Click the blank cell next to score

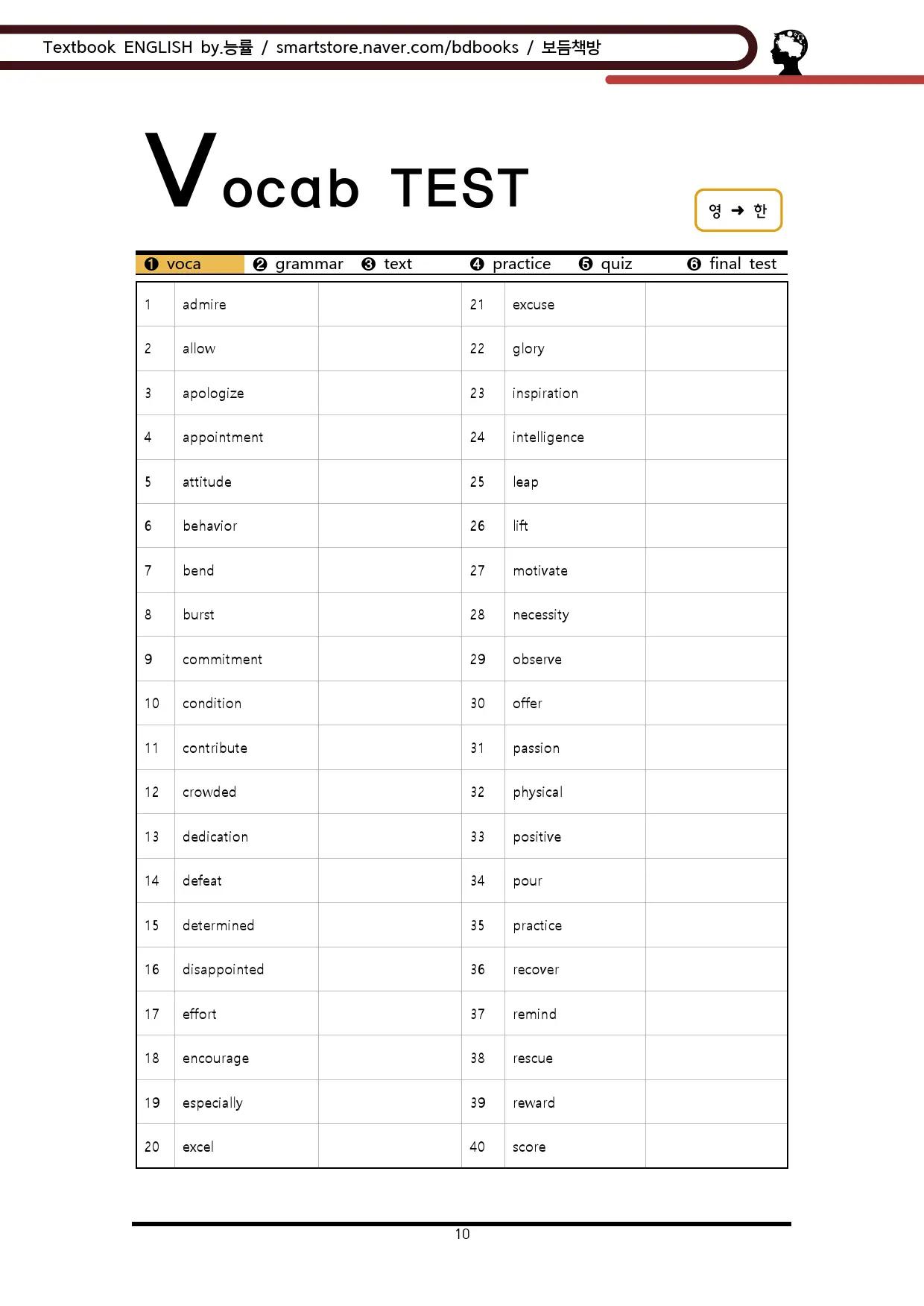click(x=716, y=1146)
